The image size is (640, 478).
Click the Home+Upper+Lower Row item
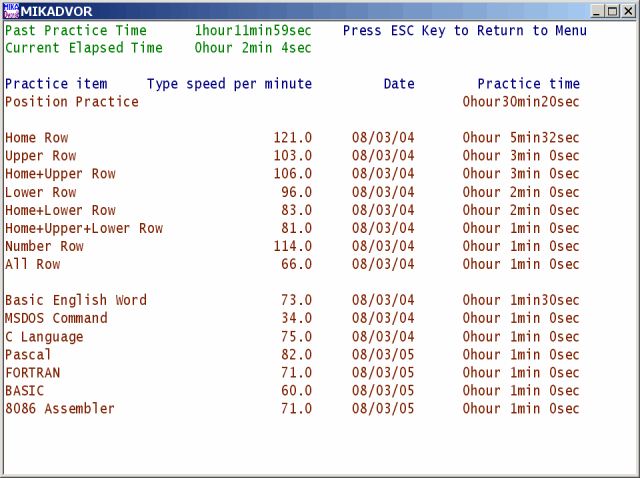coord(292,228)
